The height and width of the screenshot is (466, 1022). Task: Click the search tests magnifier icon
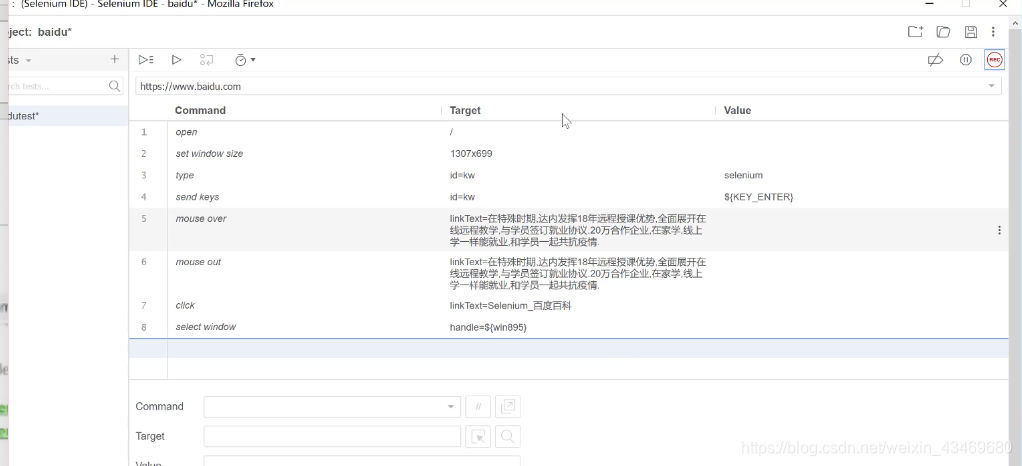point(115,86)
